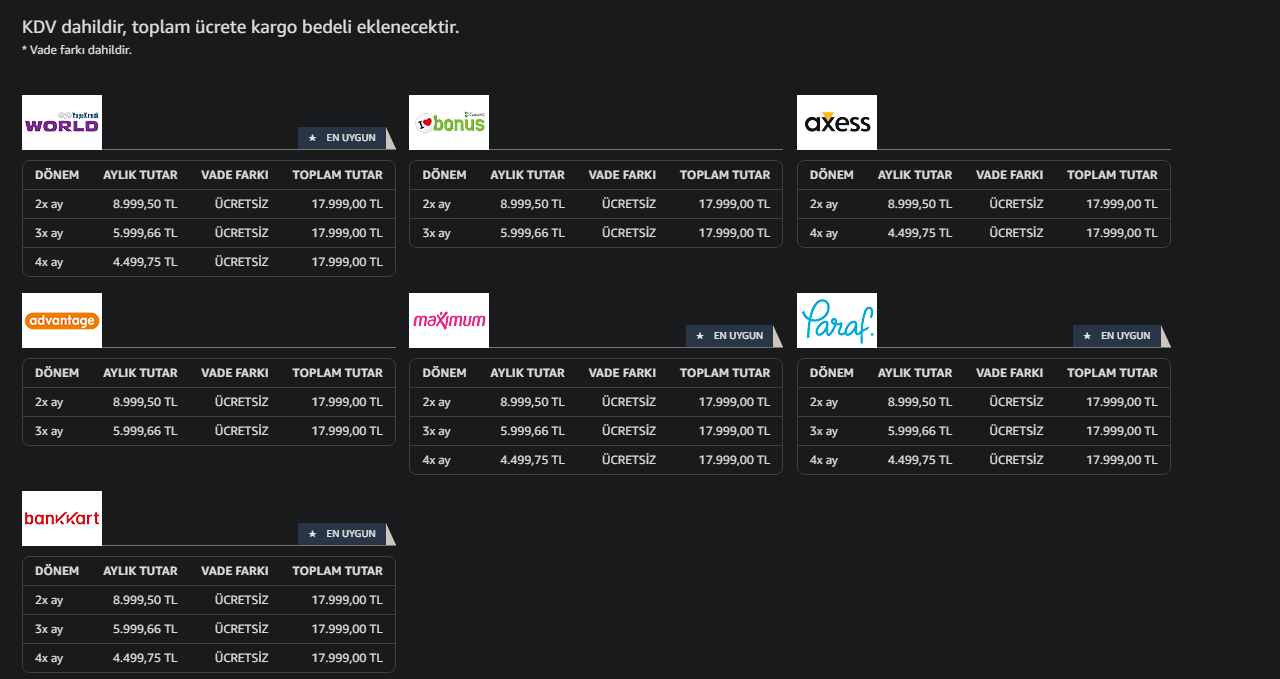Screen dimensions: 1280x679
Task: Click the Axess card logo
Action: (x=837, y=122)
